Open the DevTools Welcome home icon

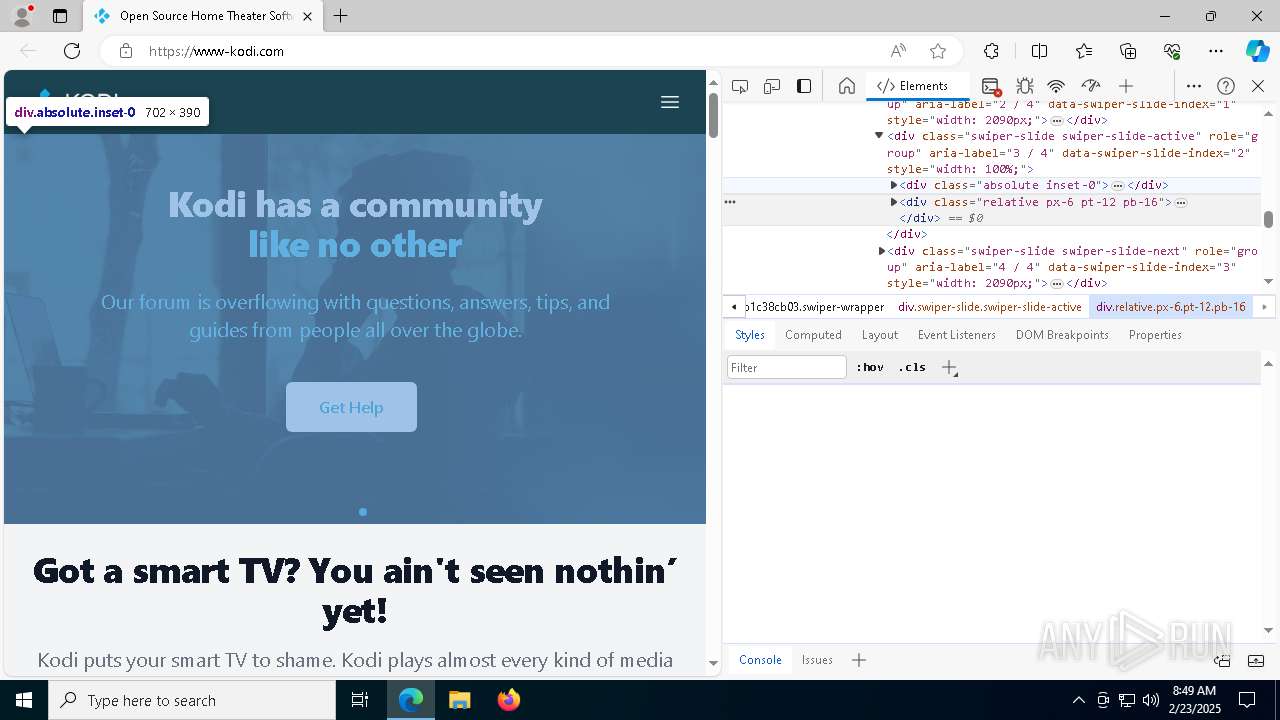click(846, 86)
